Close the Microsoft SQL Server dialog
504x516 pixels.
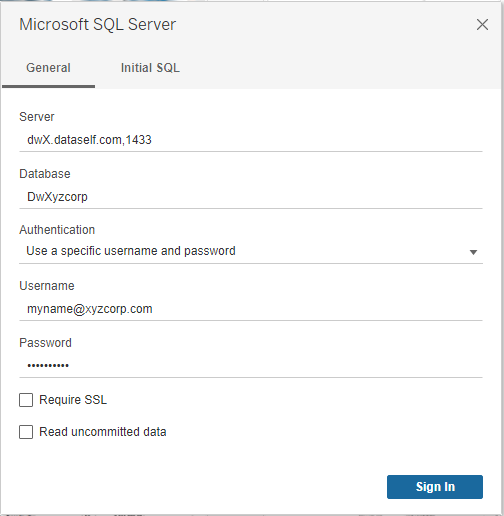482,25
